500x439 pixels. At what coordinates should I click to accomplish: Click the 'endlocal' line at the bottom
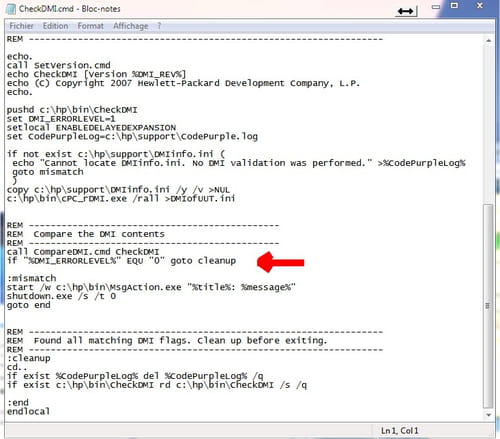pos(28,411)
